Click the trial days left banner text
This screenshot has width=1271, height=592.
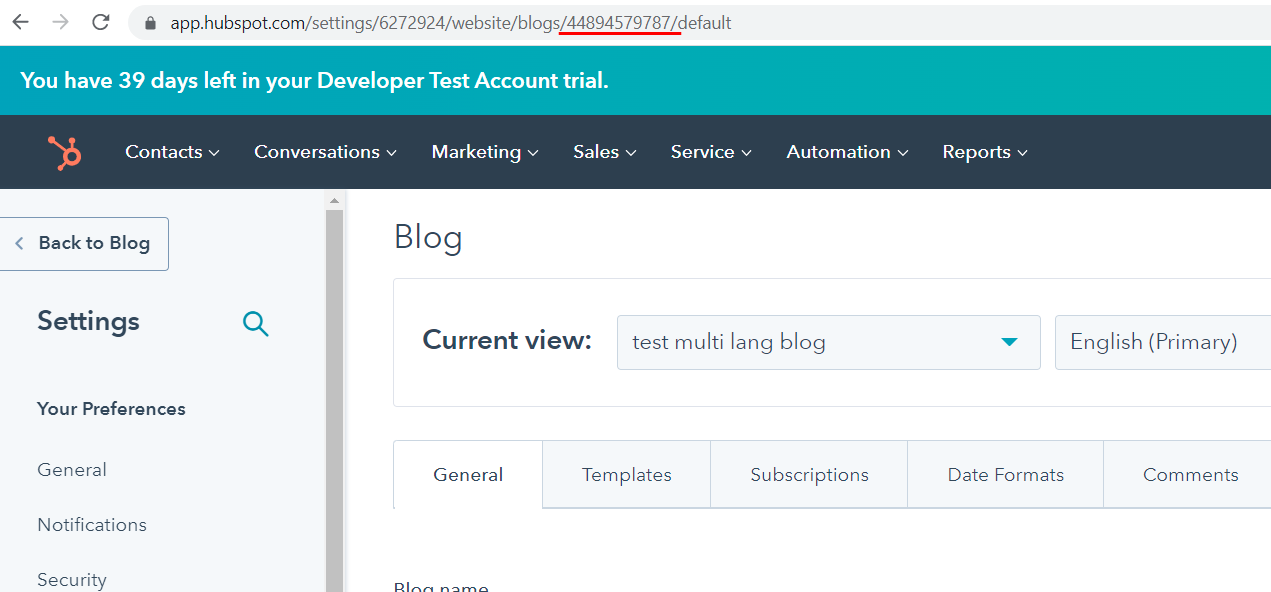pyautogui.click(x=314, y=80)
